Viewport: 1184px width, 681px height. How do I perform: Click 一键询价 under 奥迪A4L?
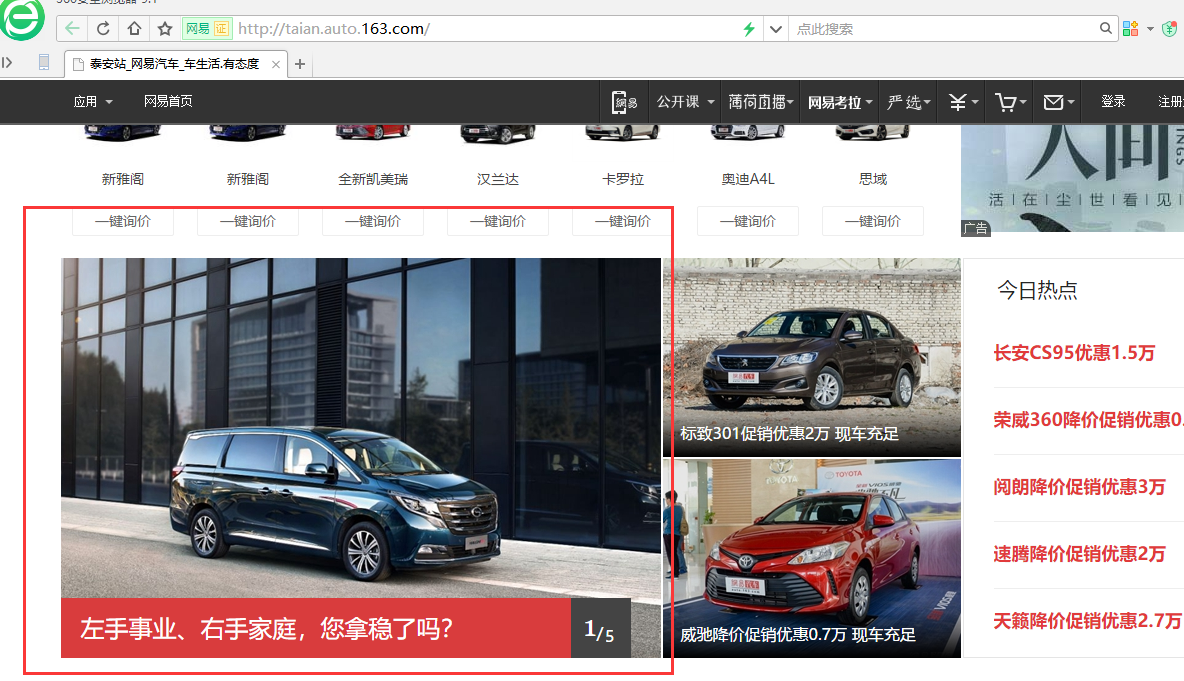pyautogui.click(x=748, y=221)
